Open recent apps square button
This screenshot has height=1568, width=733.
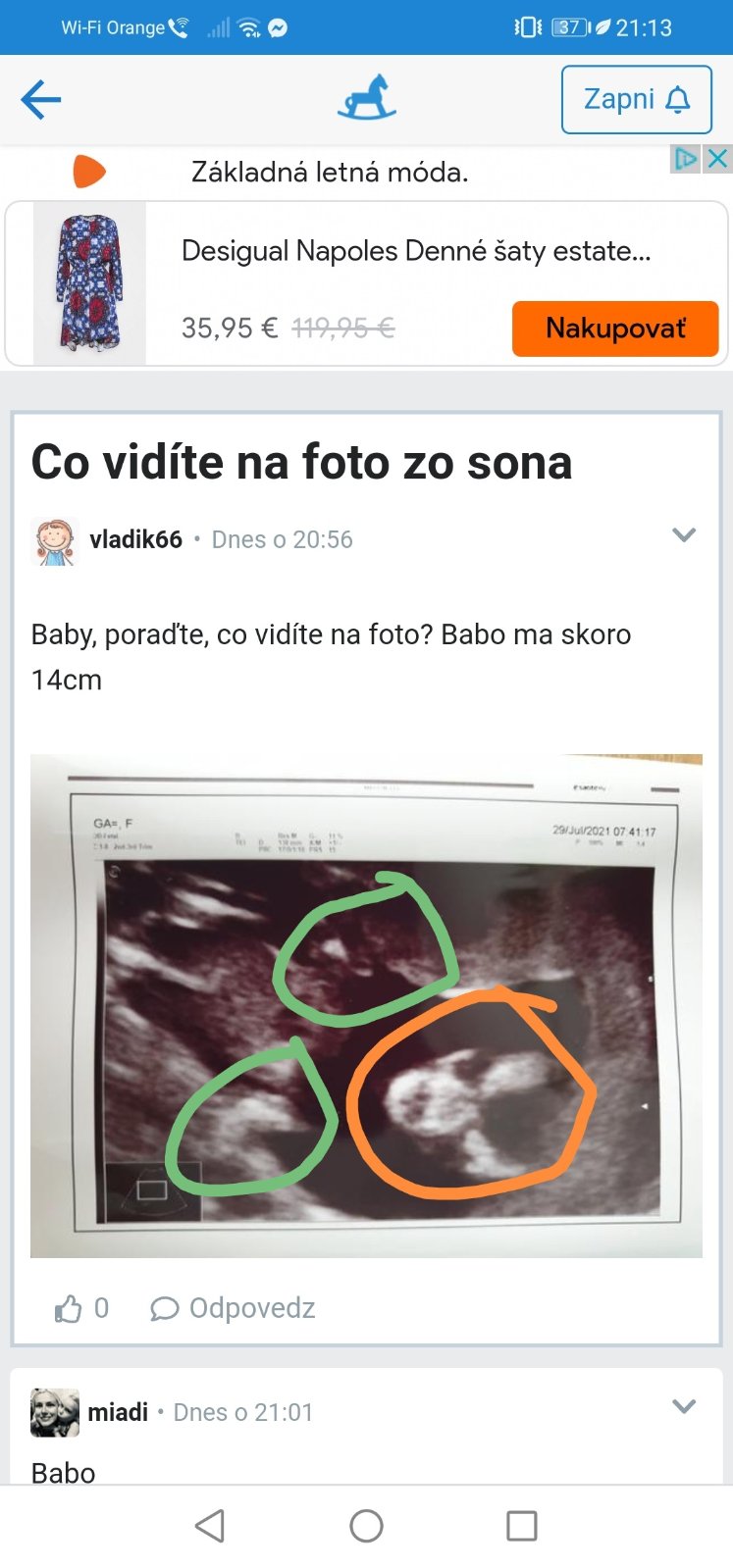click(x=521, y=1526)
